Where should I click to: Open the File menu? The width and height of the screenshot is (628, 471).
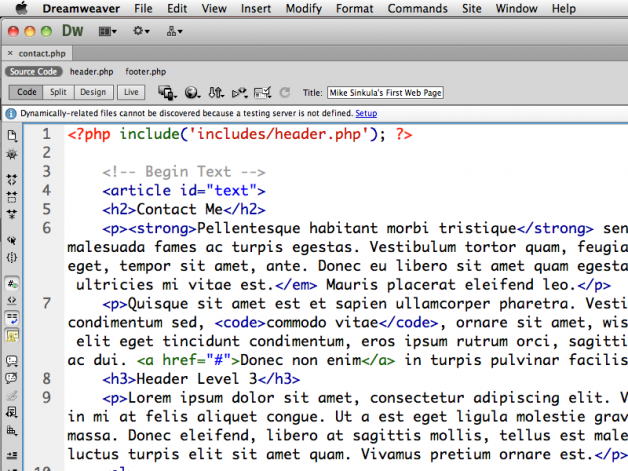tap(143, 8)
